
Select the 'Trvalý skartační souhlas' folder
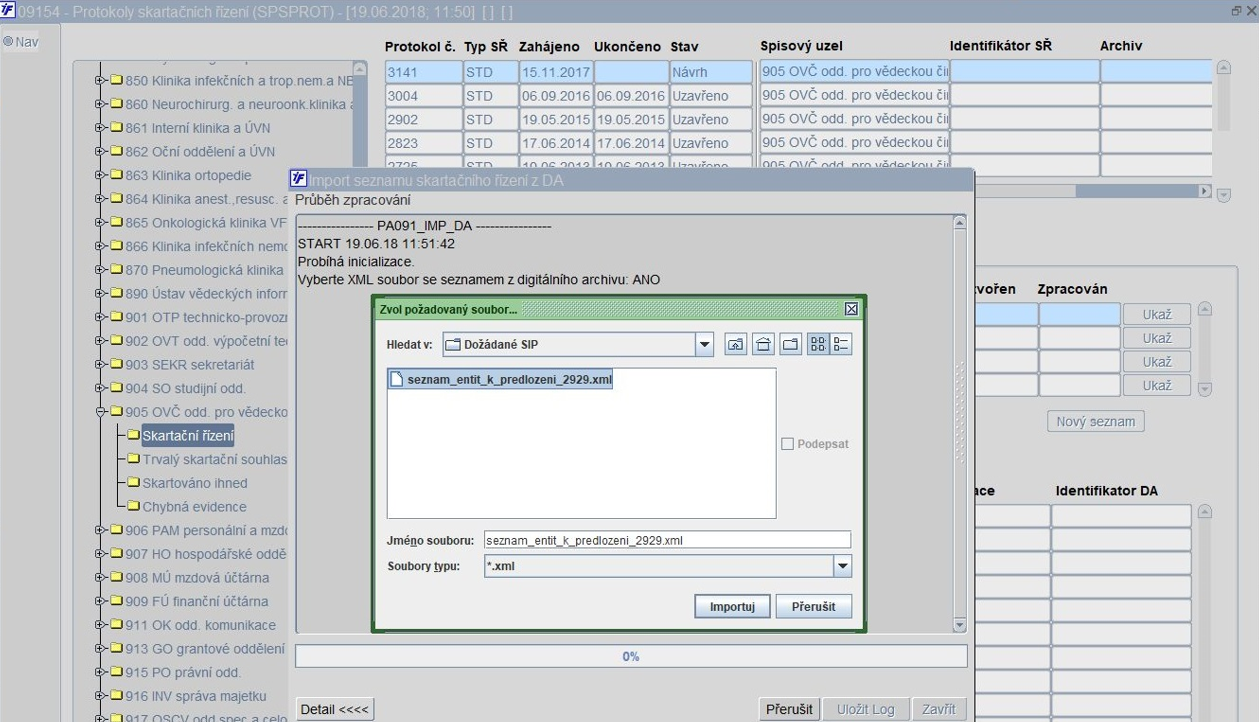(x=214, y=459)
